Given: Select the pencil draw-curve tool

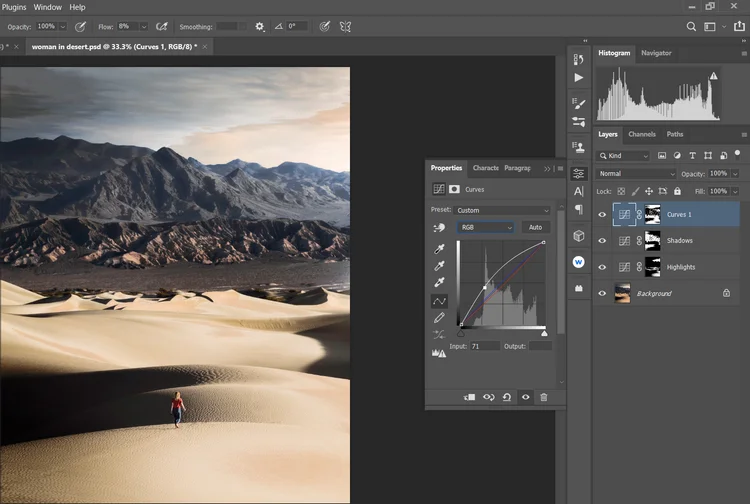Looking at the screenshot, I should pyautogui.click(x=439, y=317).
